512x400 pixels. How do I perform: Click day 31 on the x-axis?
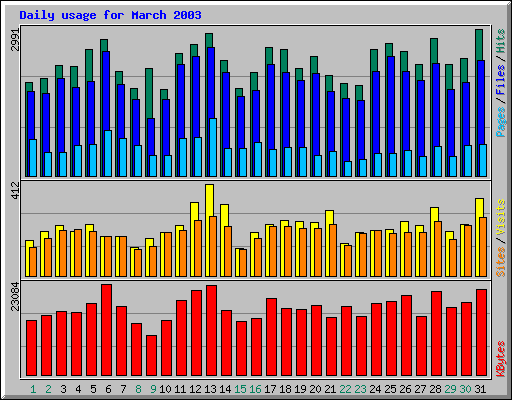(480, 389)
